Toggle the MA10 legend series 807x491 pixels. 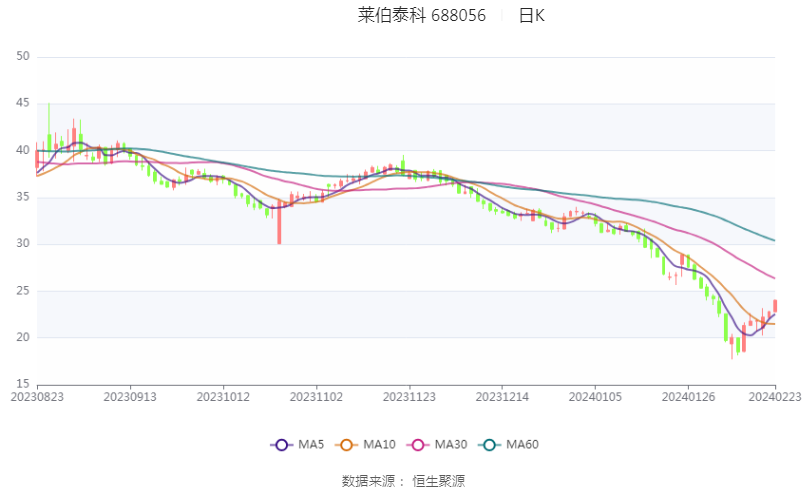pos(365,445)
